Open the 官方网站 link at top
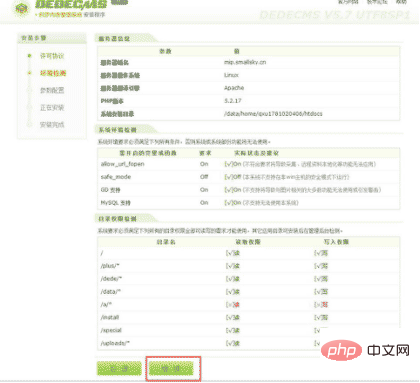The height and width of the screenshot is (383, 420). (x=348, y=2)
